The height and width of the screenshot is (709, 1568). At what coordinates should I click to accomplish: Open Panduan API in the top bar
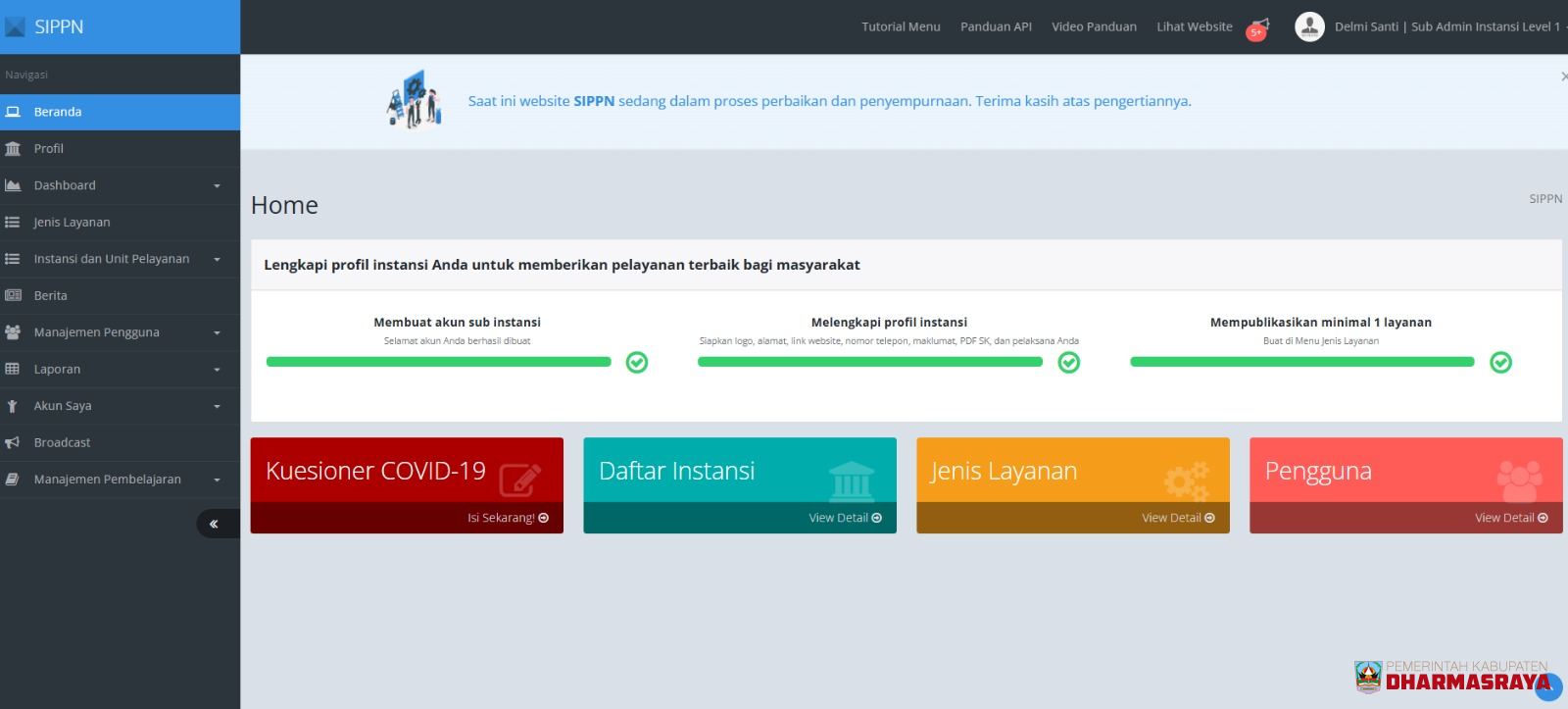click(x=996, y=26)
